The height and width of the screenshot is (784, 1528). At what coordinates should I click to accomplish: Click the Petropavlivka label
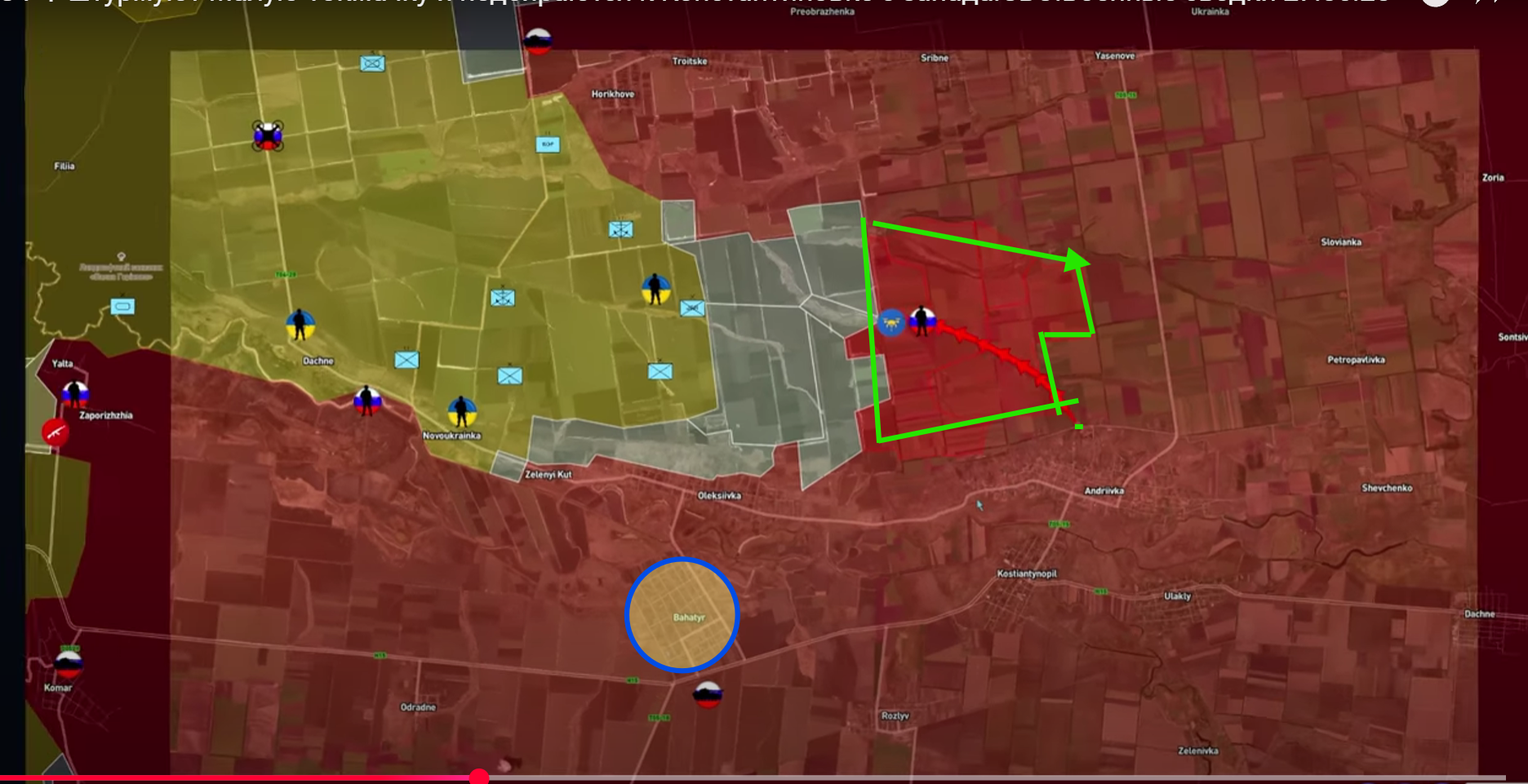pos(1356,360)
